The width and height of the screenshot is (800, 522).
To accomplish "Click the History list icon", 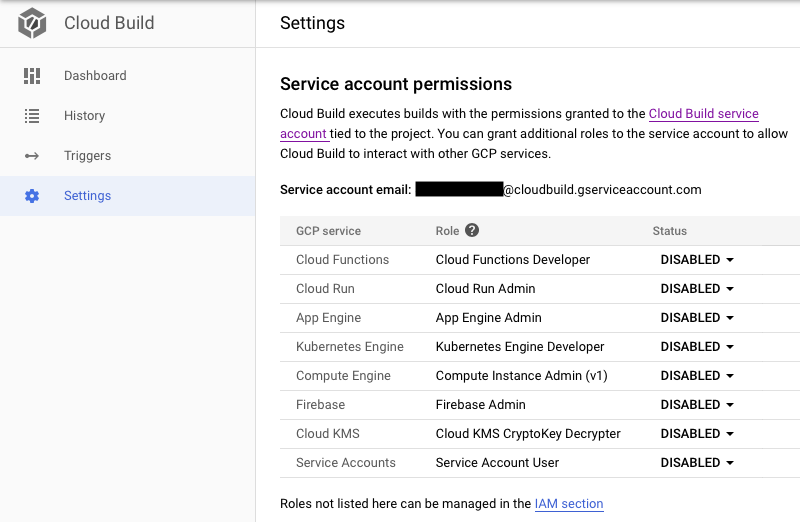I will (32, 116).
